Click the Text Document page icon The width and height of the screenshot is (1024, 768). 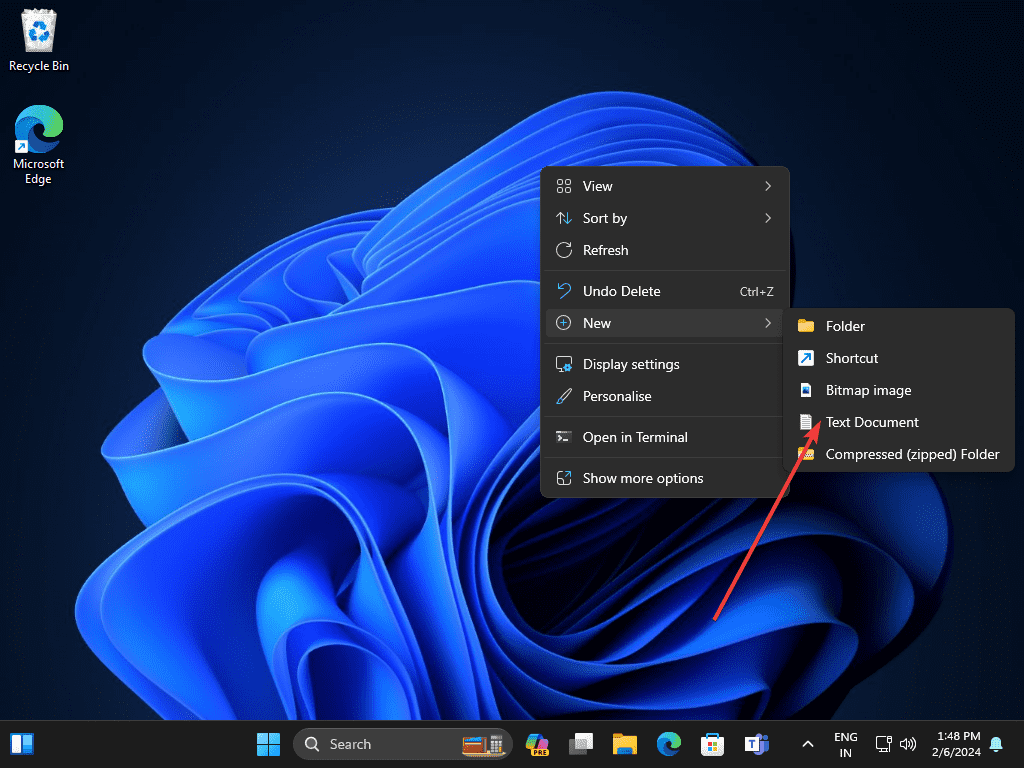(x=806, y=422)
